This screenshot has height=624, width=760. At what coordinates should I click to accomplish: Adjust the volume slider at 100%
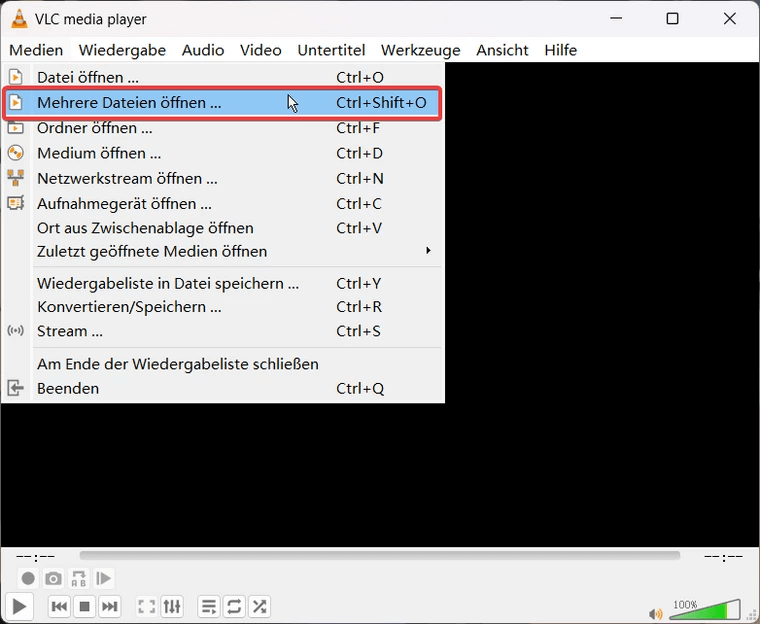705,610
